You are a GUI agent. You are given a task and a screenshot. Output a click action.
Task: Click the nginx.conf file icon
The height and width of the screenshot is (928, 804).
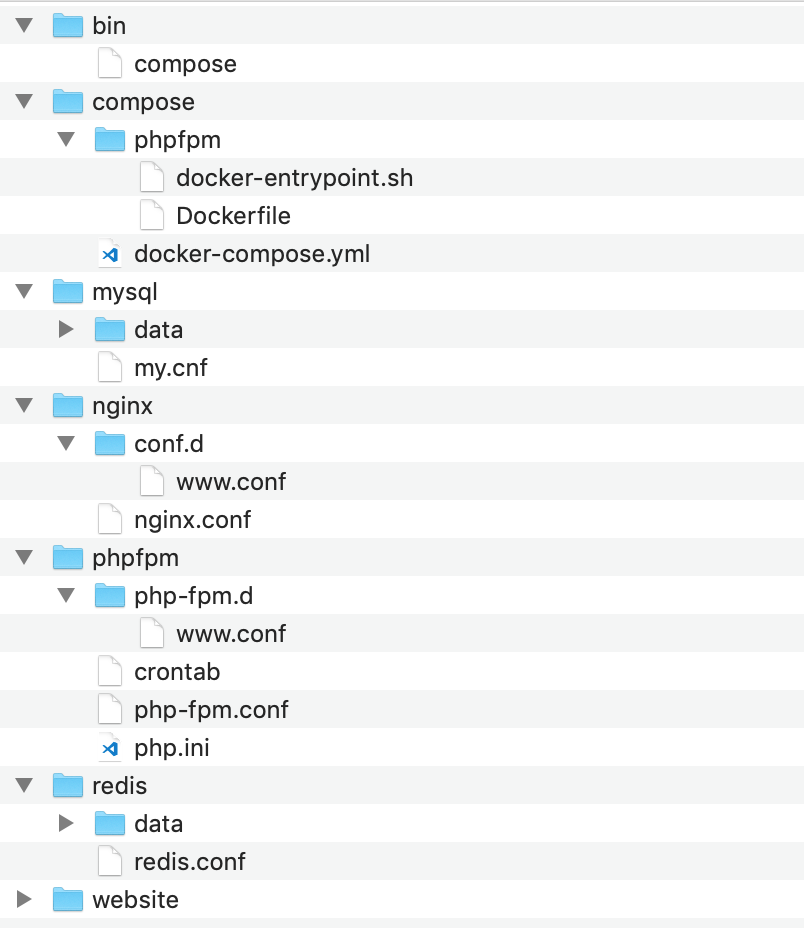click(x=109, y=519)
